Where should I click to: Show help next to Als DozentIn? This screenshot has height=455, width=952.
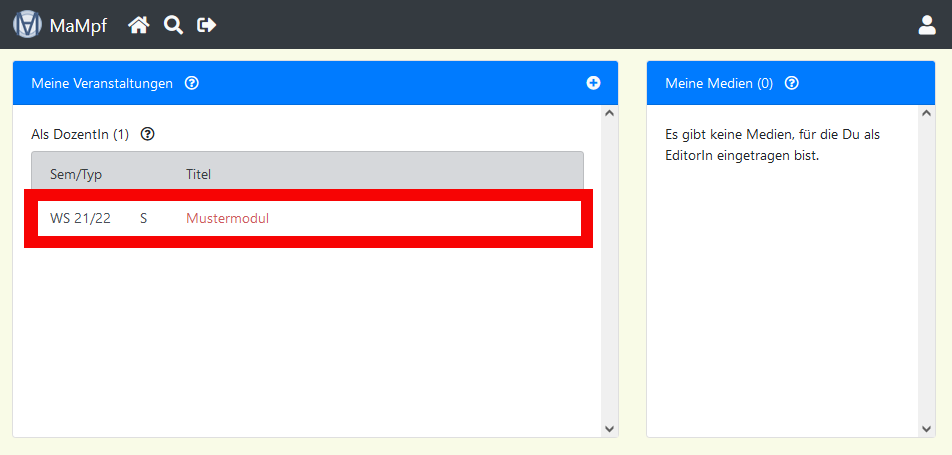(x=147, y=134)
